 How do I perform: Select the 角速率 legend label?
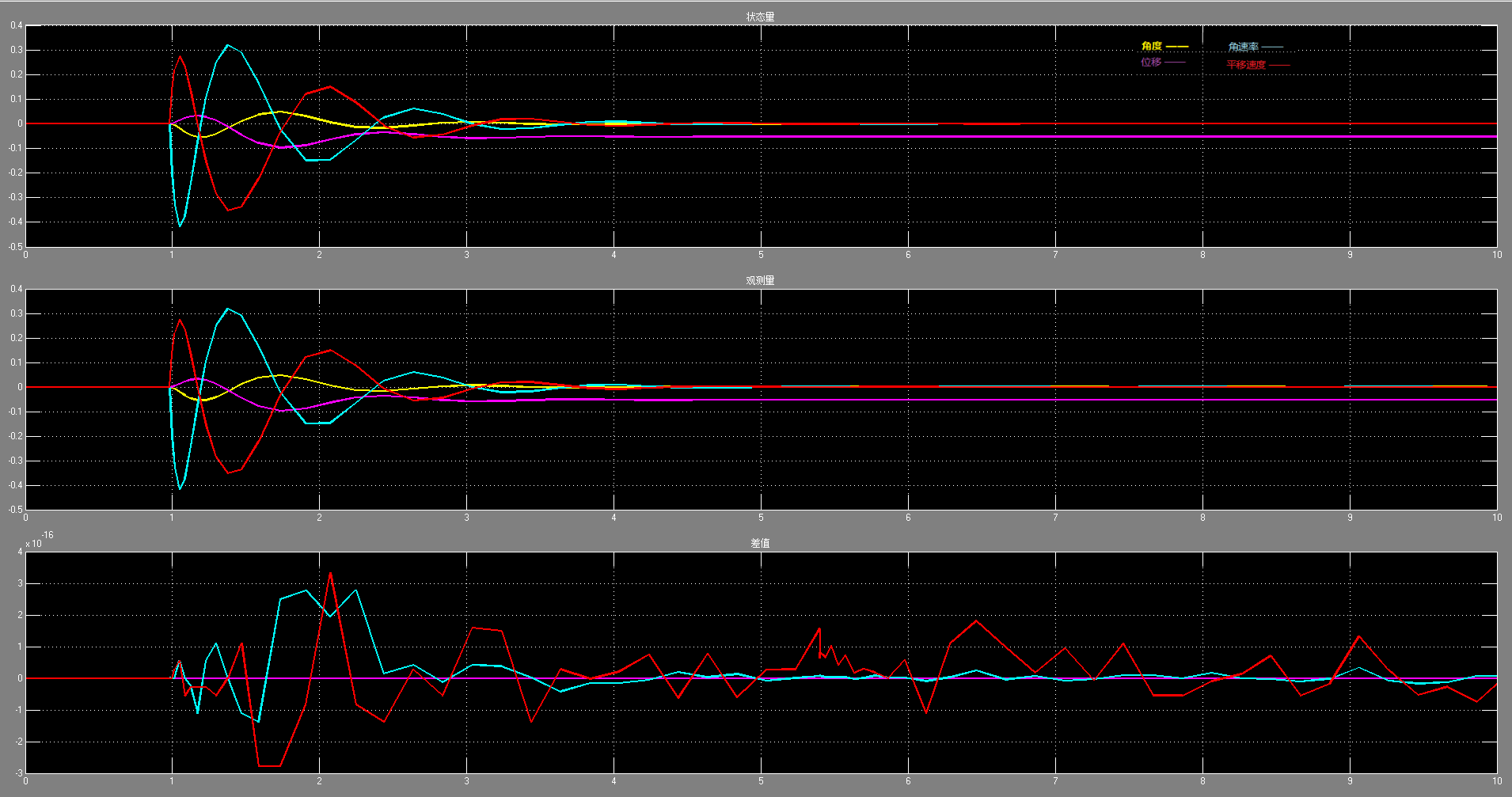pos(1243,47)
